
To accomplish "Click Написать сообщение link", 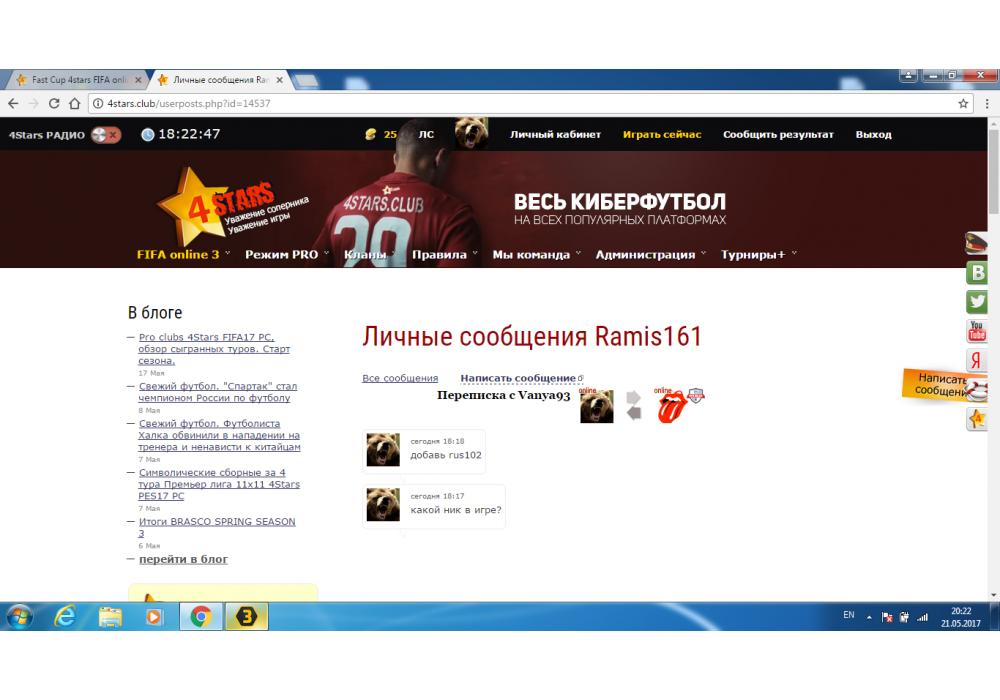I will tap(518, 378).
